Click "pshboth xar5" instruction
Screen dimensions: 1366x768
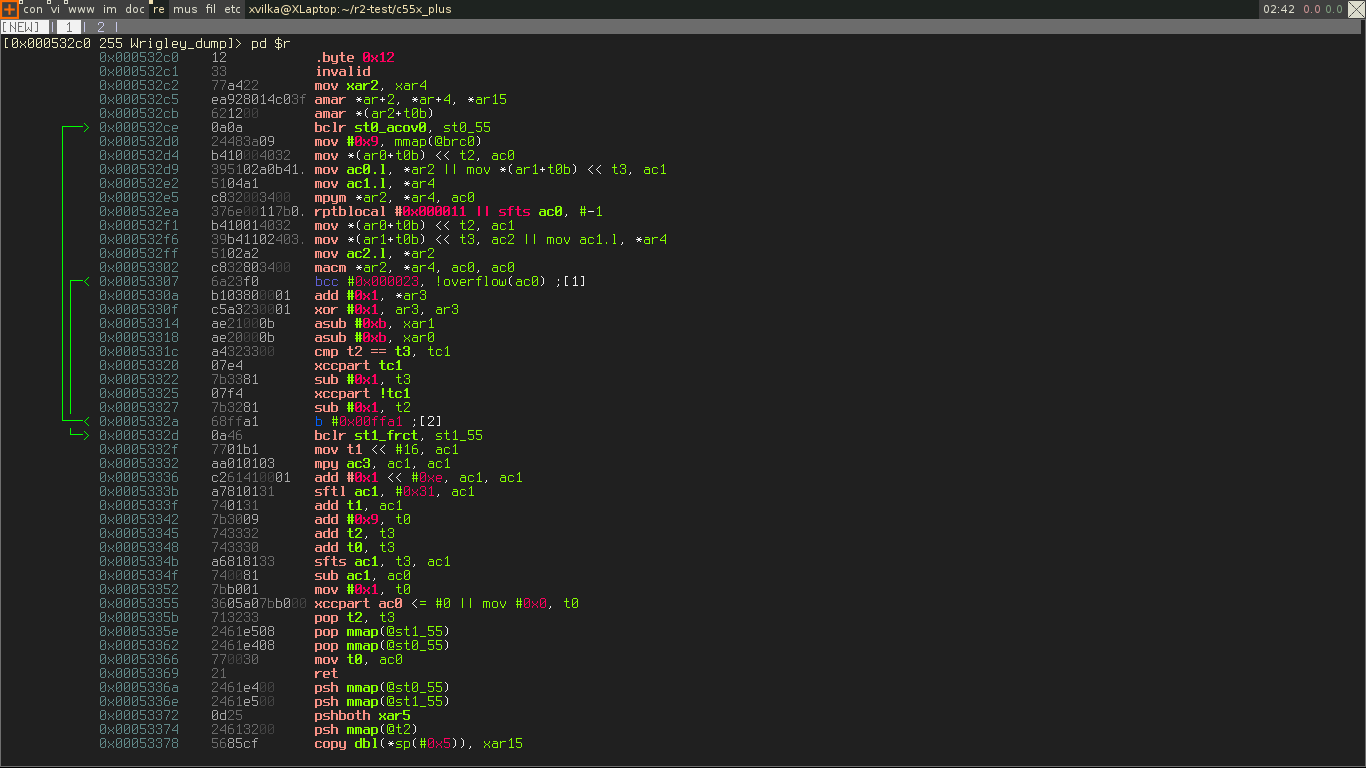click(x=363, y=715)
